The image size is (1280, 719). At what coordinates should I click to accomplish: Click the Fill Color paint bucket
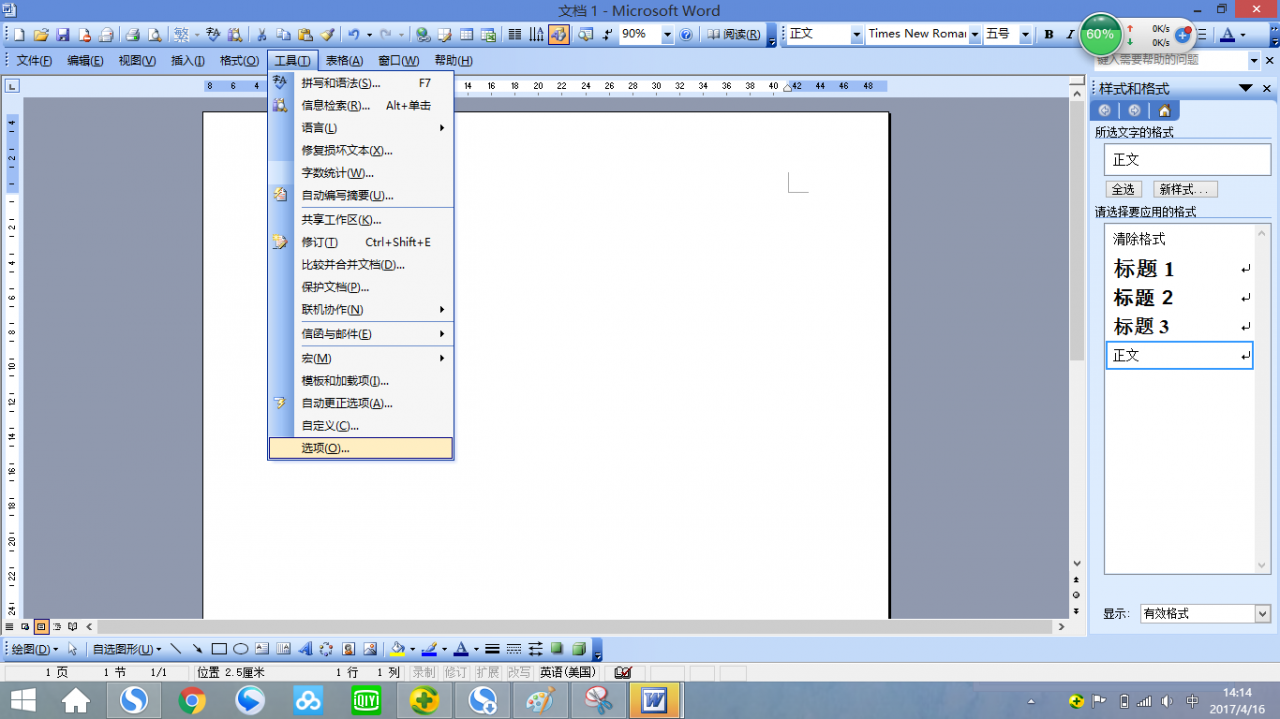[398, 649]
